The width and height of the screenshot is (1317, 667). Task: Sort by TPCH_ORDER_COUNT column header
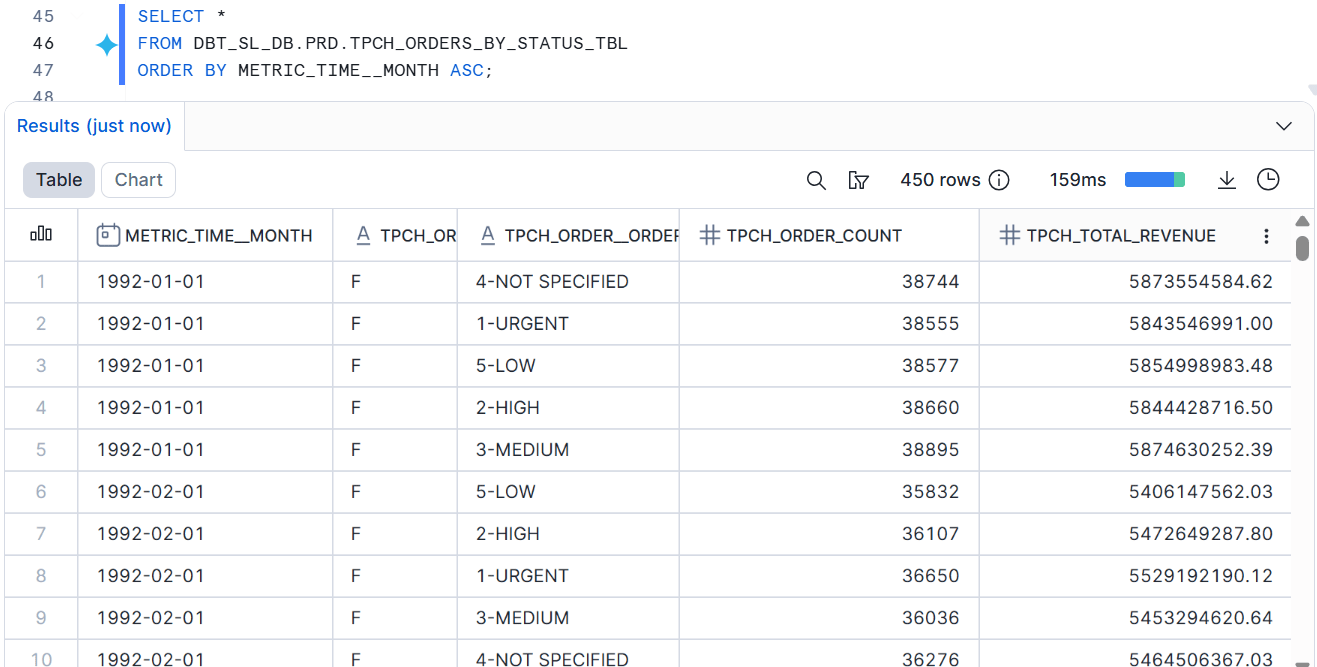coord(814,236)
